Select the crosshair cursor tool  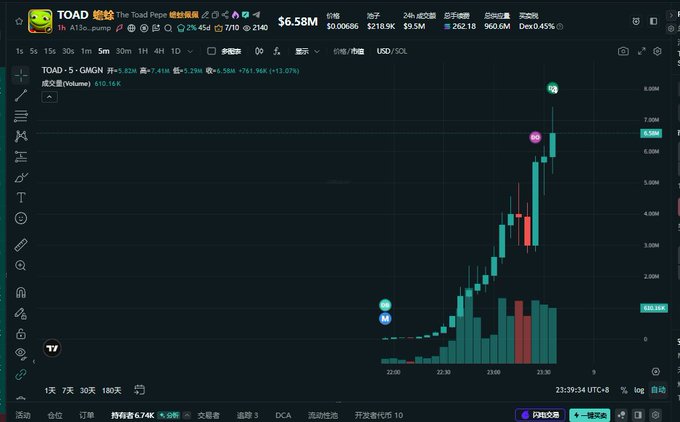21,75
